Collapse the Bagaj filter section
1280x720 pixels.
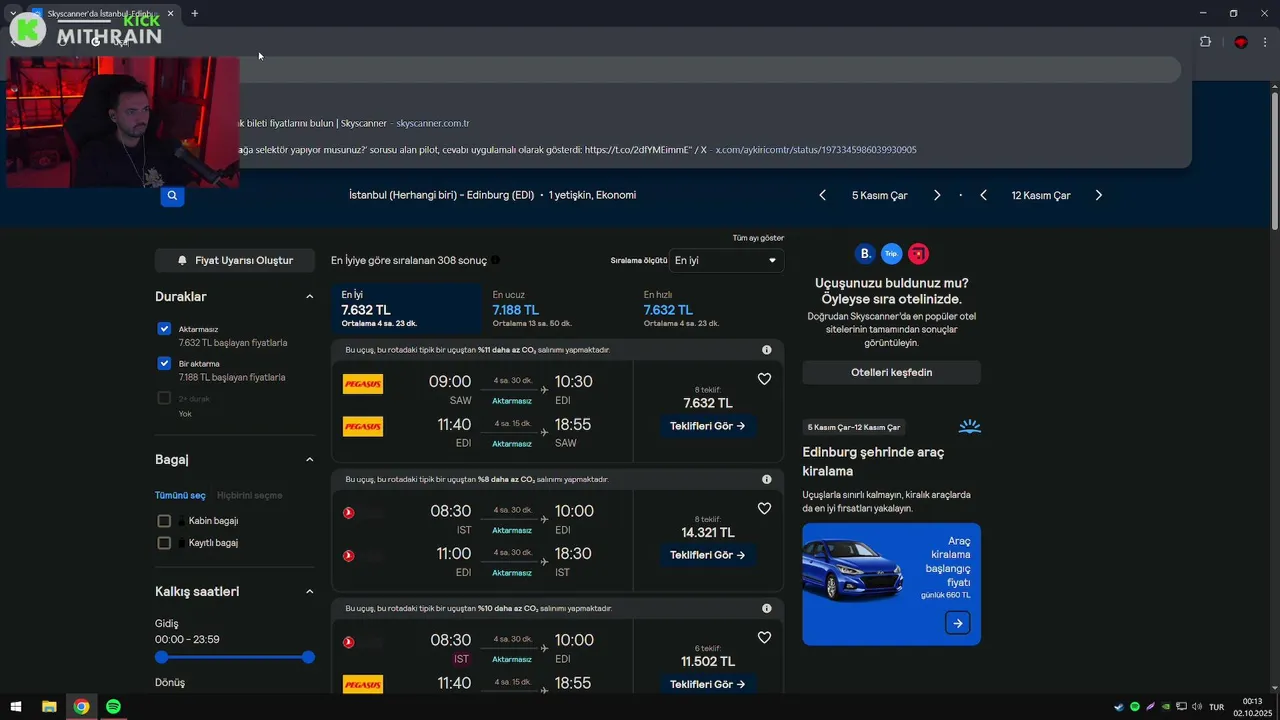click(309, 460)
